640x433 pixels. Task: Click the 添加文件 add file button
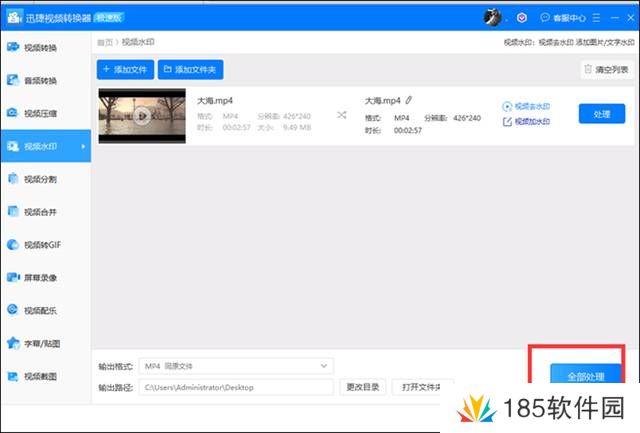tap(124, 69)
